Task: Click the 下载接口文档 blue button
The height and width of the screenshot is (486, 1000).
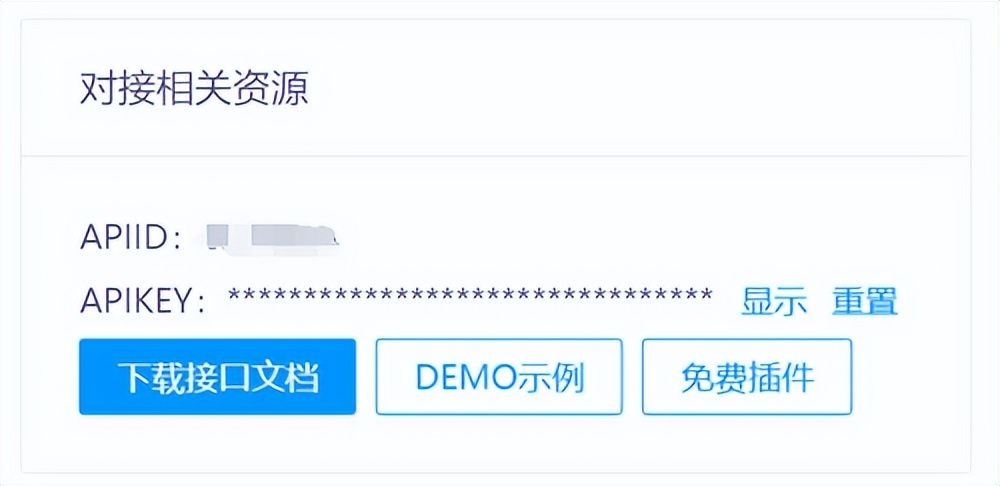Action: point(217,376)
